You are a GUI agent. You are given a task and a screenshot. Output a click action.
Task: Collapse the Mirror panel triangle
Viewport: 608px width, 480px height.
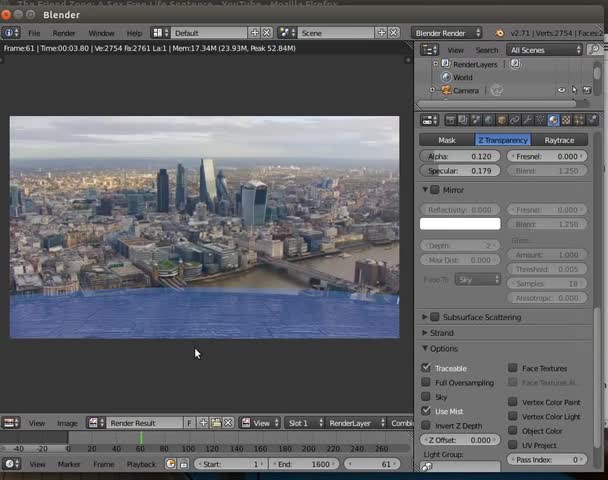click(425, 190)
